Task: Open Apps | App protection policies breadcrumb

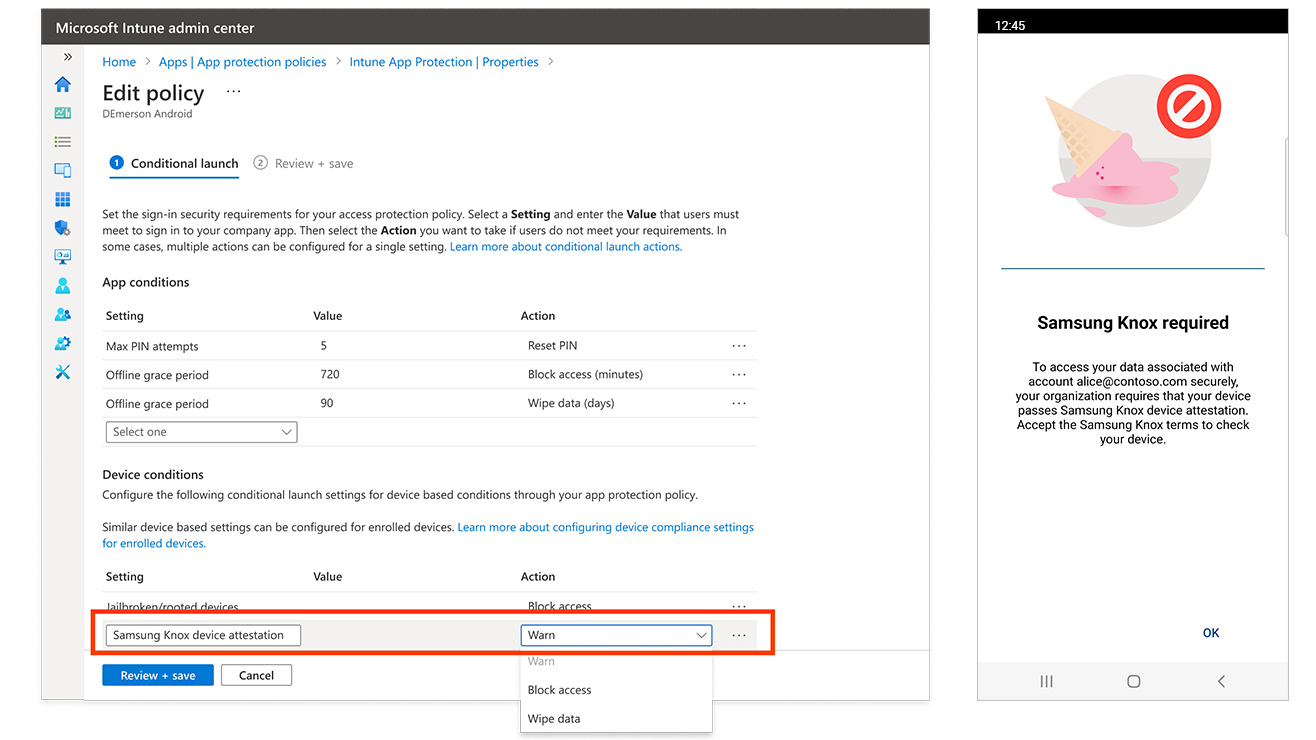Action: (x=243, y=62)
